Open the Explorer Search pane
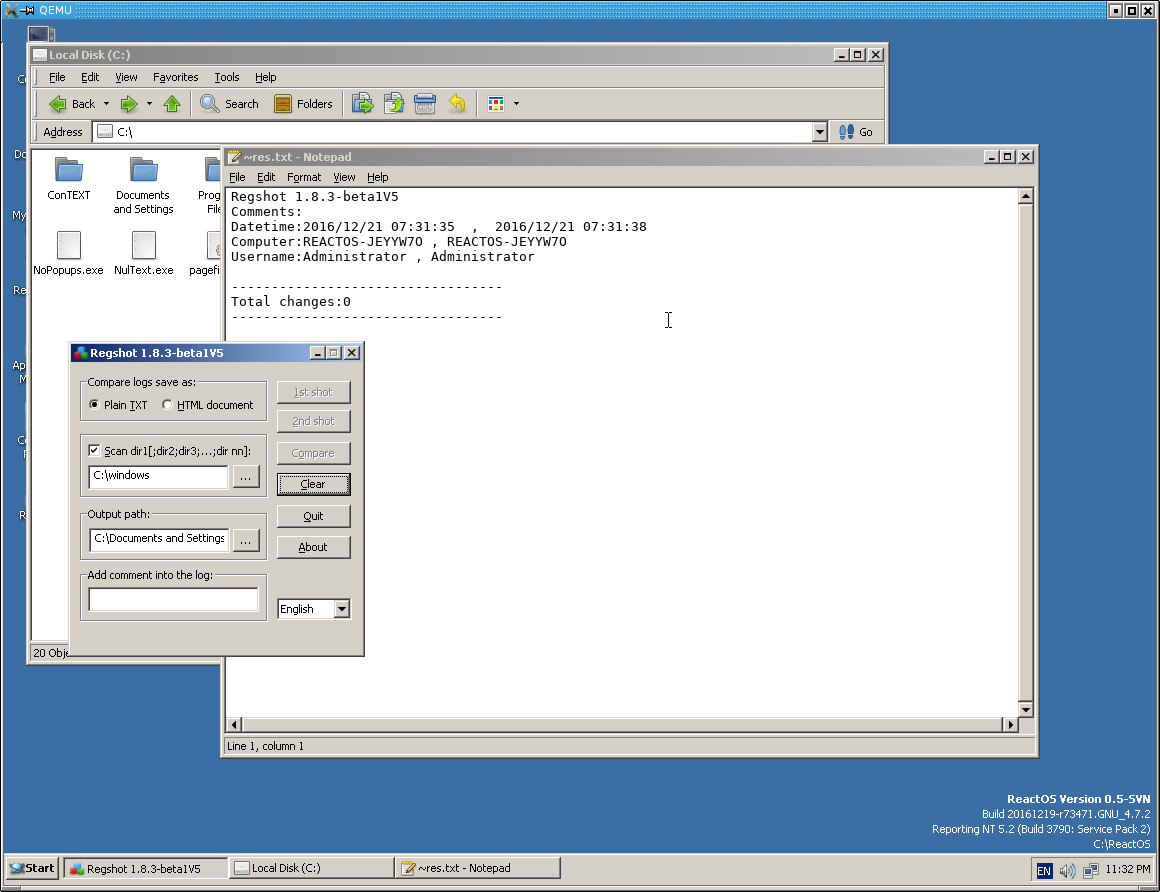 coord(229,104)
